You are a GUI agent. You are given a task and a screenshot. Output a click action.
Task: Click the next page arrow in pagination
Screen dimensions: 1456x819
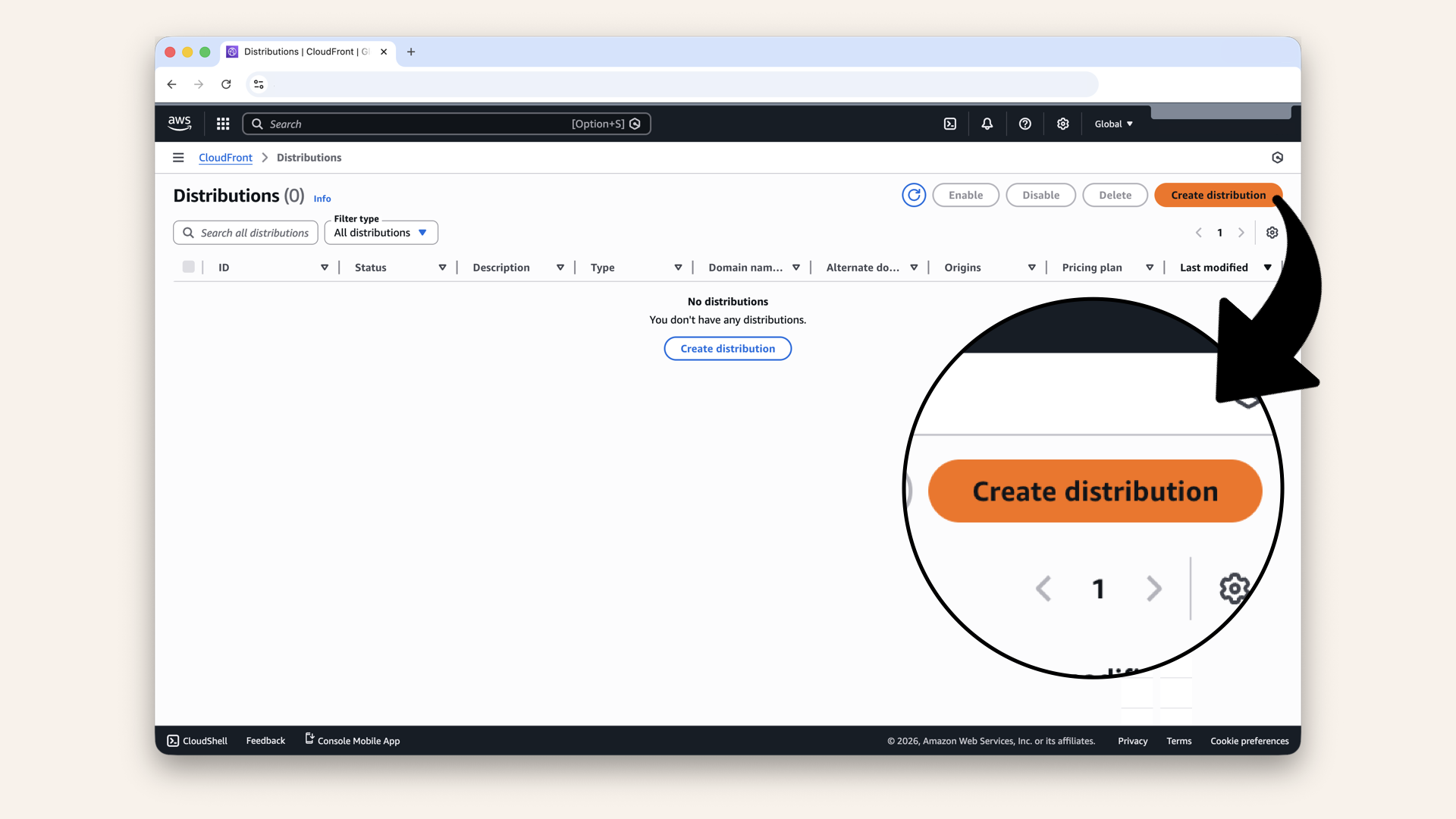point(1241,233)
